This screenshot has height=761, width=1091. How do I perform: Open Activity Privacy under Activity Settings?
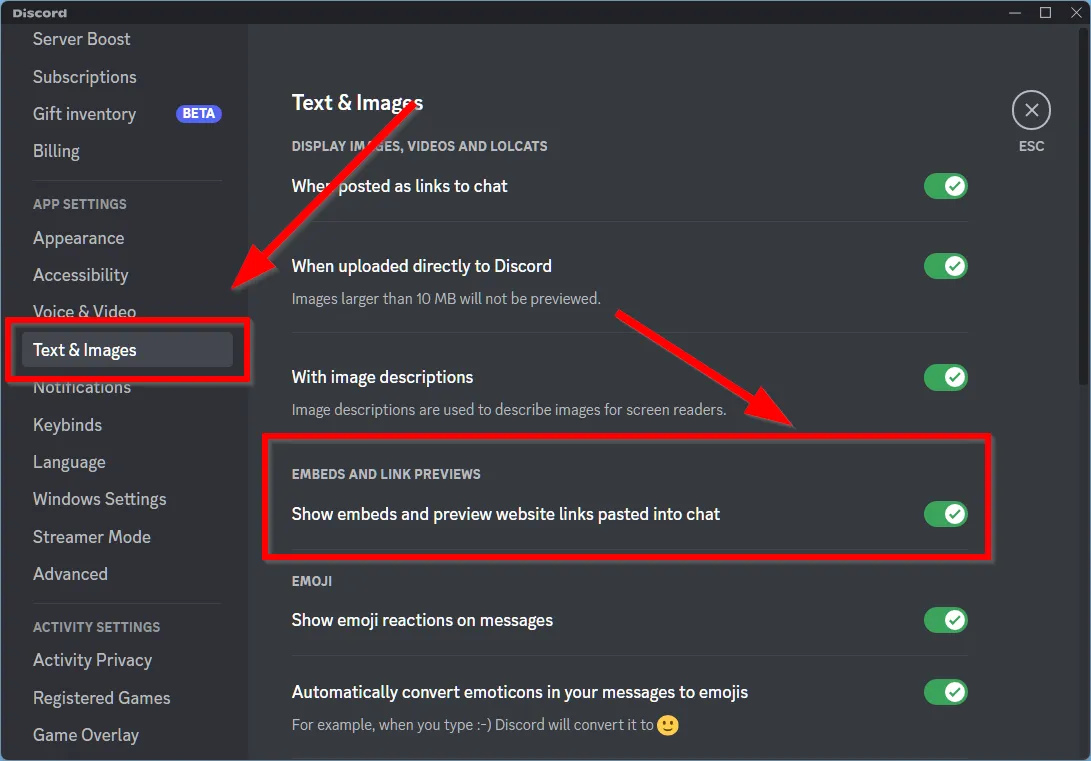[92, 660]
